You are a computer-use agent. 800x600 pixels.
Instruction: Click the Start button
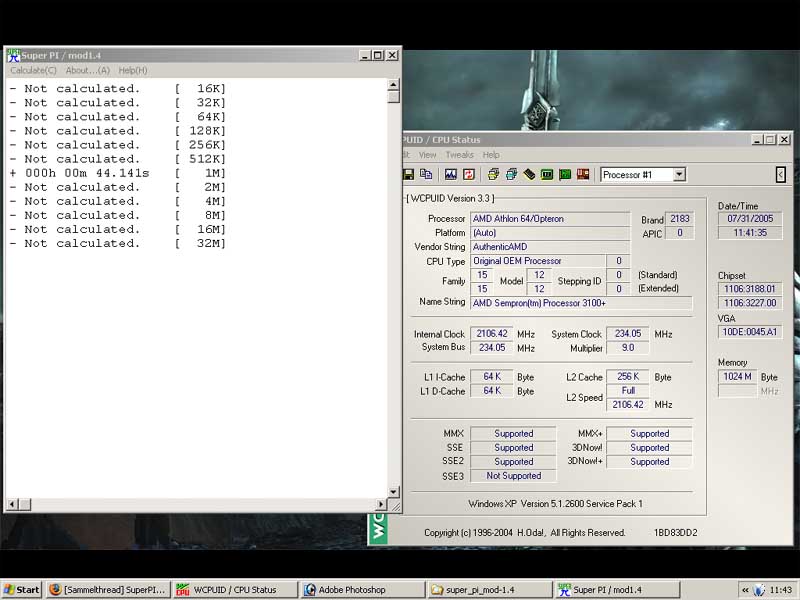[21, 590]
